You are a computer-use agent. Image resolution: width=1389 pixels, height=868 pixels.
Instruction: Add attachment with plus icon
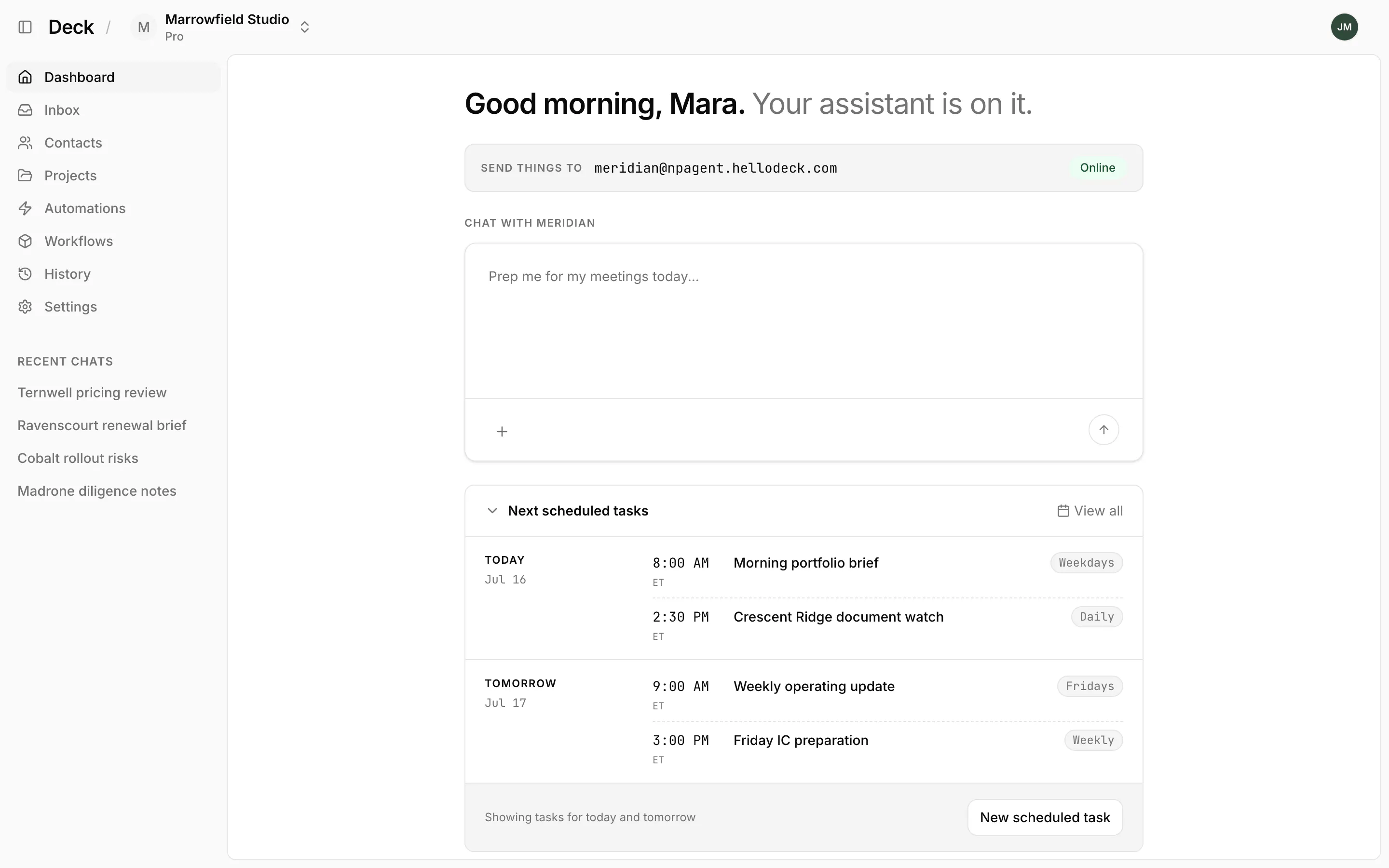coord(502,431)
